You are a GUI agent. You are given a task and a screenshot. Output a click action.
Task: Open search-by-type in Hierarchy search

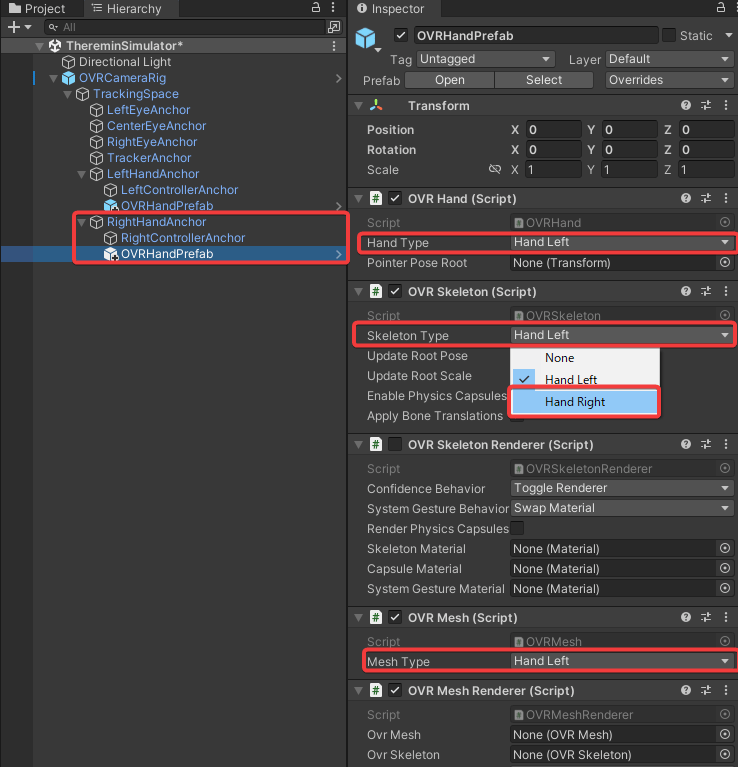point(334,27)
